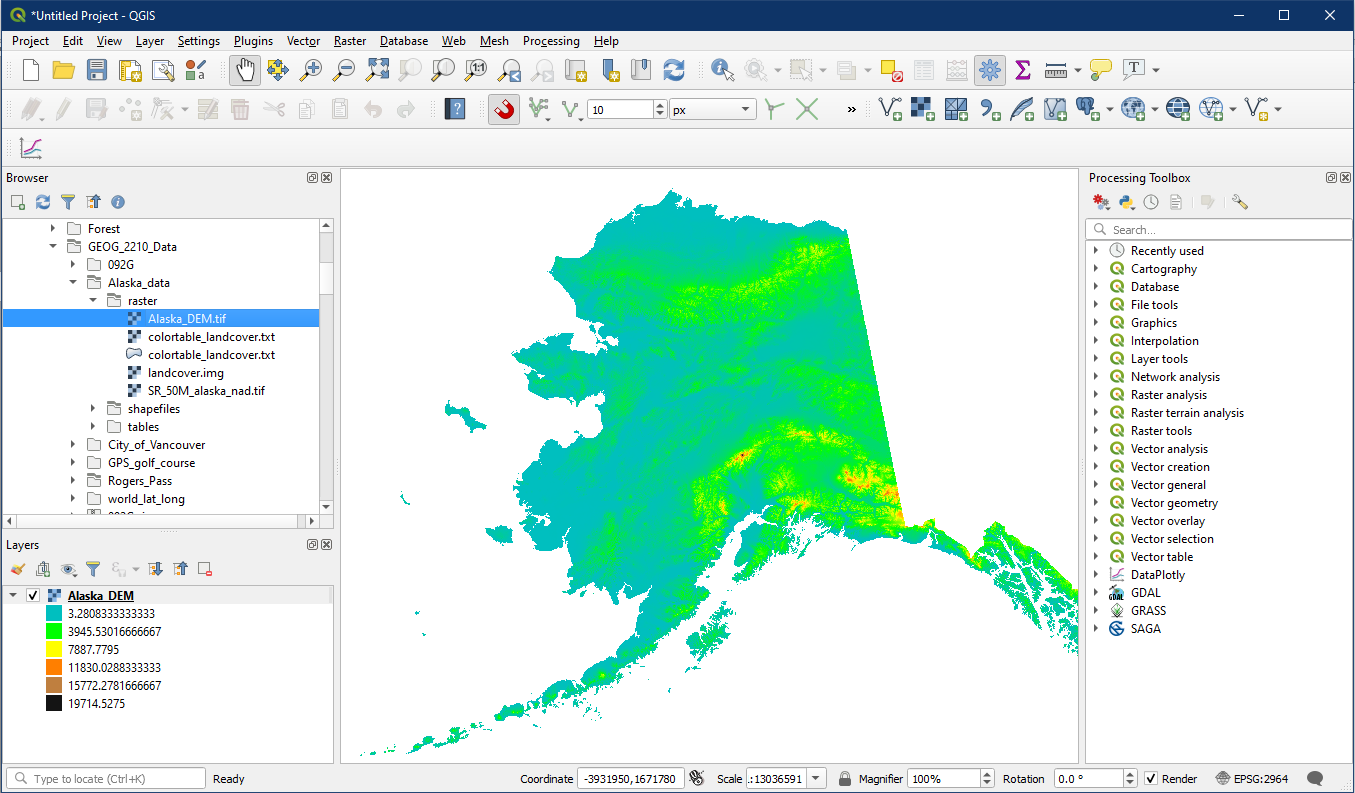Select landcover.img in the Browser

(x=185, y=373)
